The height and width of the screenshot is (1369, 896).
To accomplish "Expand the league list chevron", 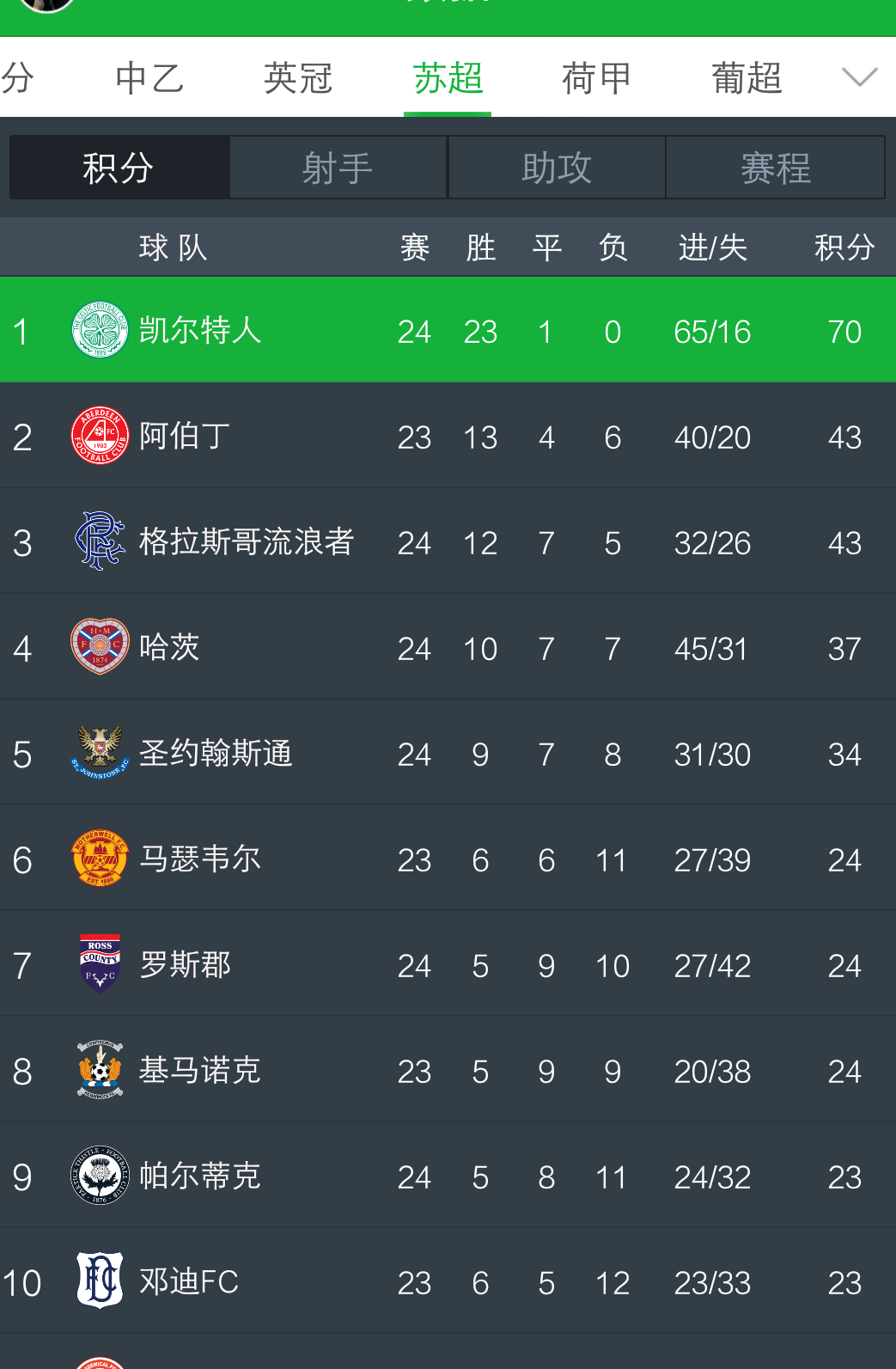I will 859,77.
